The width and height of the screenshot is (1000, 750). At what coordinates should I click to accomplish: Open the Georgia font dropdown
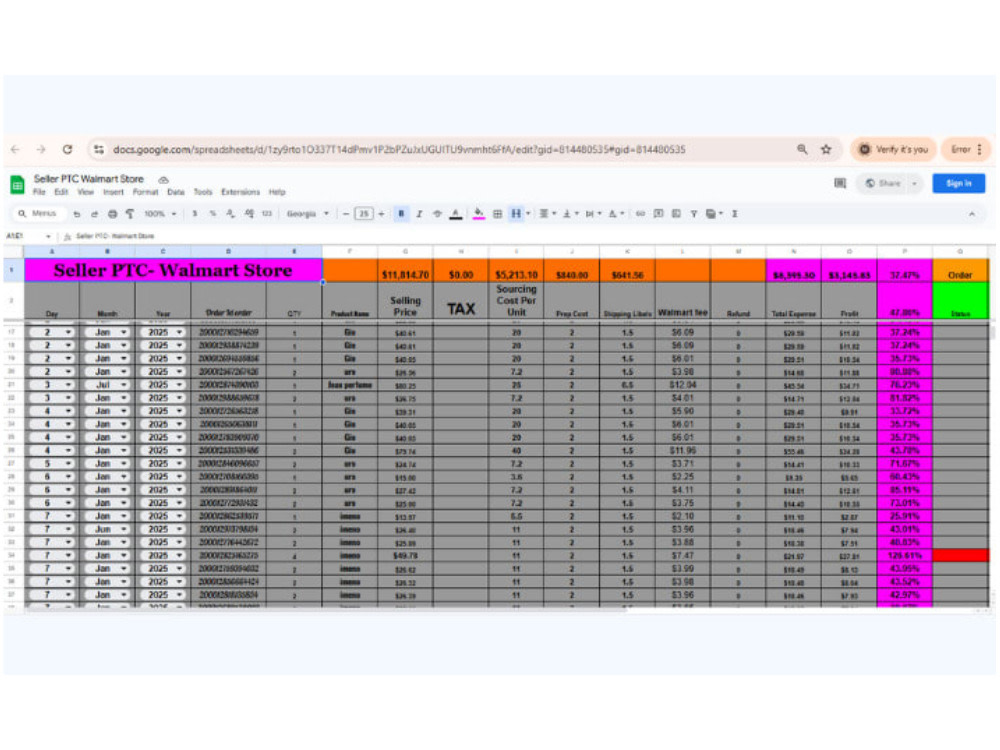tap(307, 214)
